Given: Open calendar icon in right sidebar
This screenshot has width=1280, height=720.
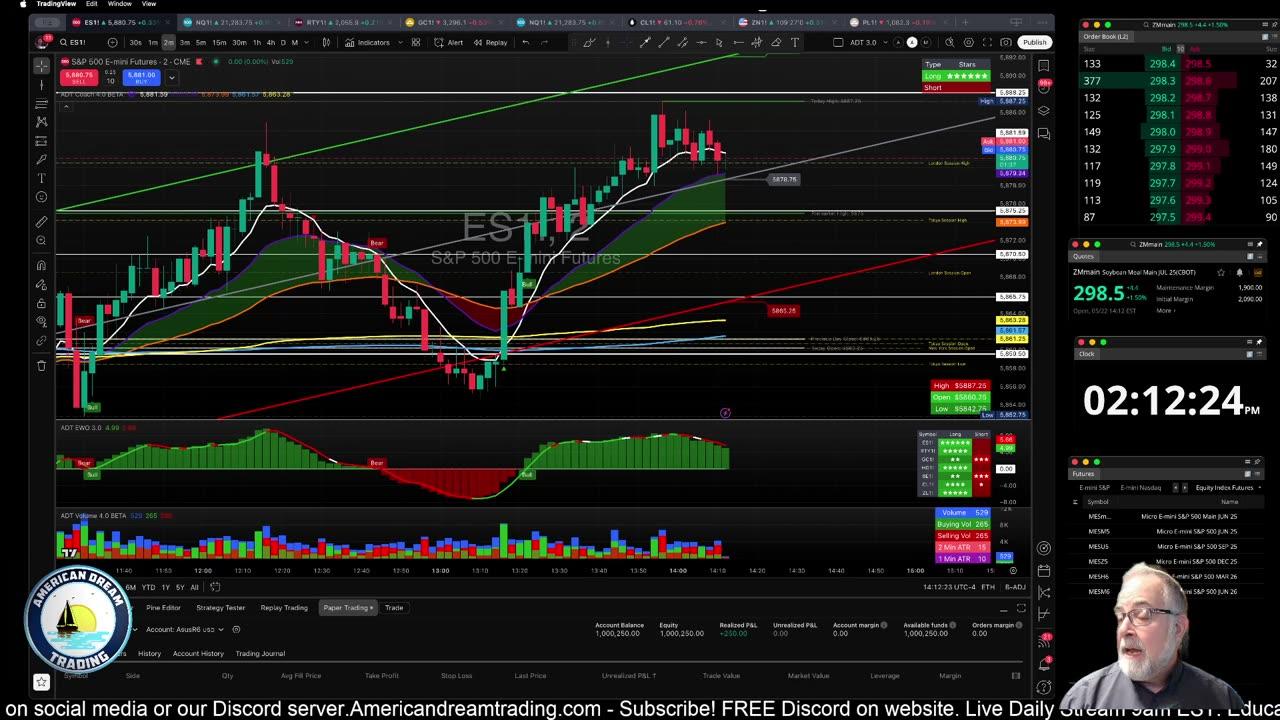Looking at the screenshot, I should (1044, 570).
